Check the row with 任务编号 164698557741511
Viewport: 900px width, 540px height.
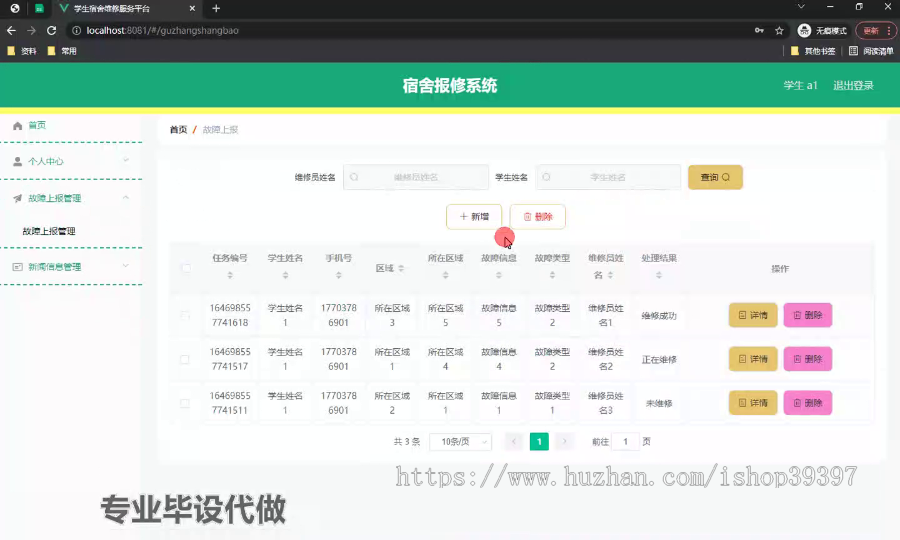(185, 403)
